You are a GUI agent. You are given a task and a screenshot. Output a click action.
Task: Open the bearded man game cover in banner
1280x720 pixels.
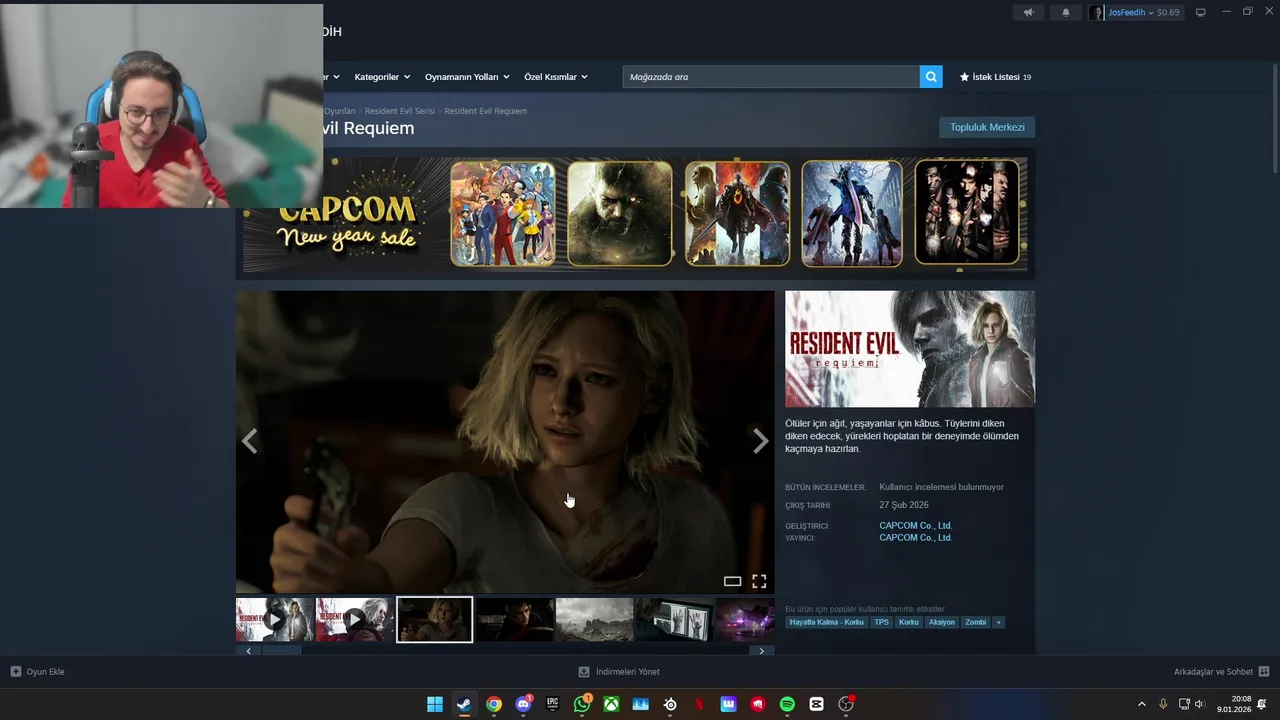620,213
